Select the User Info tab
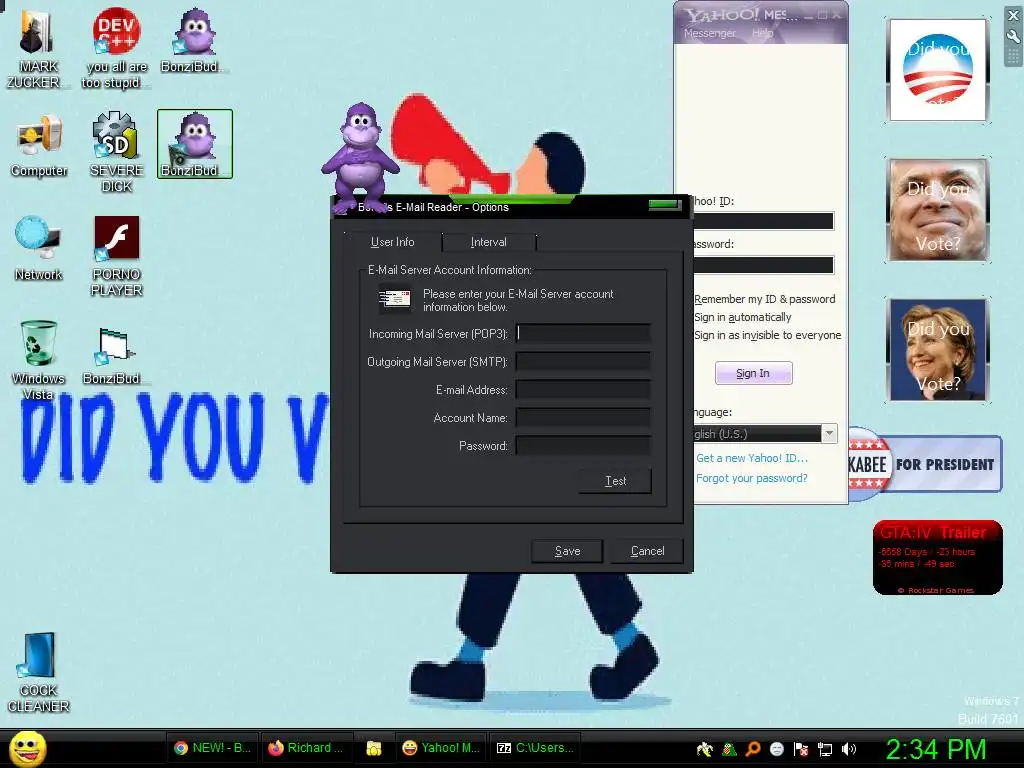 (x=392, y=242)
